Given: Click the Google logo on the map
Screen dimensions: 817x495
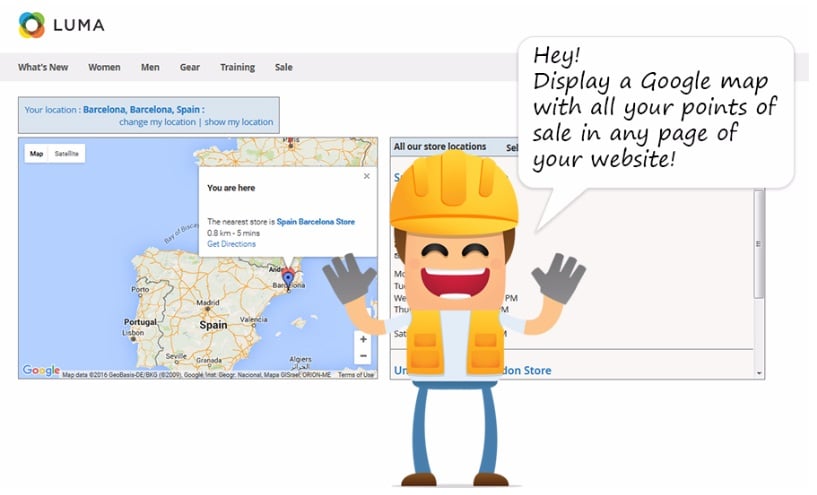Looking at the screenshot, I should pos(41,370).
